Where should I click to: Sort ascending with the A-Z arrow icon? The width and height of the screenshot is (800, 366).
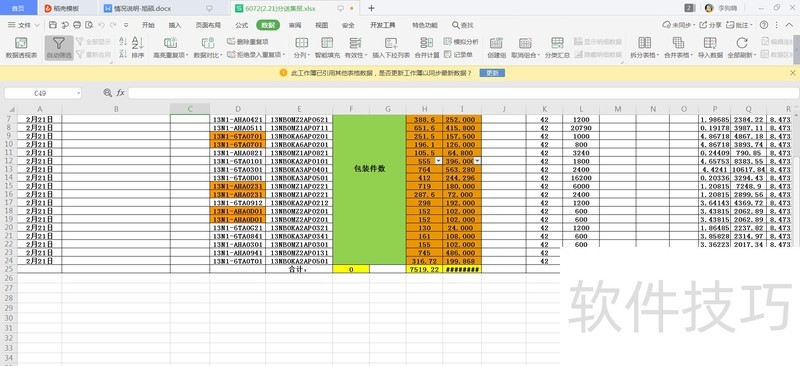[123, 42]
